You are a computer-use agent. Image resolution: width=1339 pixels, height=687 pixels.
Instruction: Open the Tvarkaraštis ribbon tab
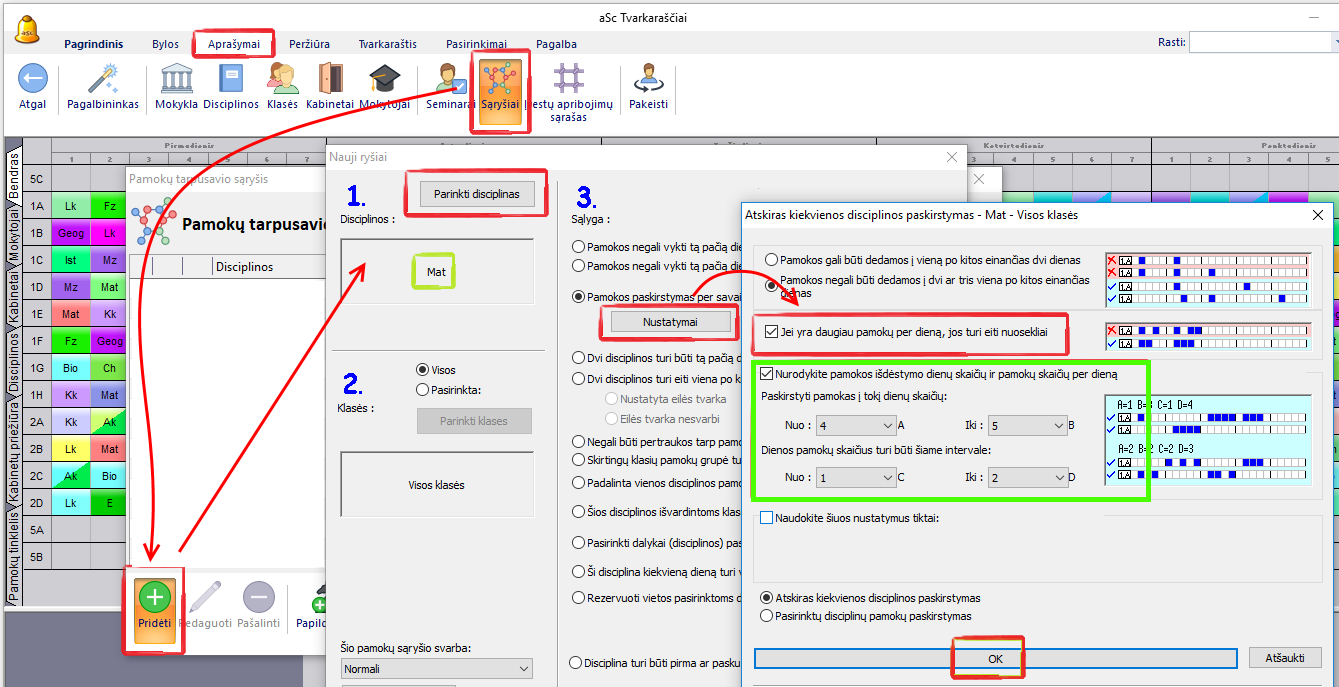pos(388,44)
